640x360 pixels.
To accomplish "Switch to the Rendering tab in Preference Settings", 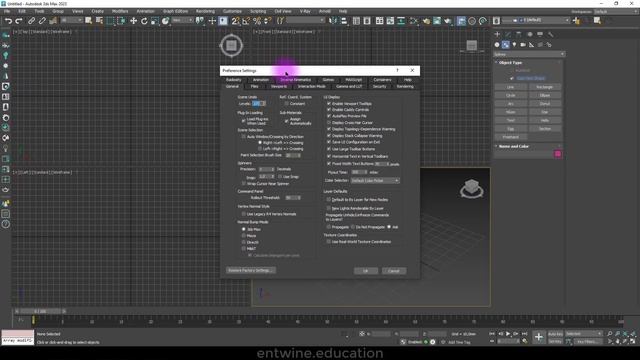I will click(405, 87).
